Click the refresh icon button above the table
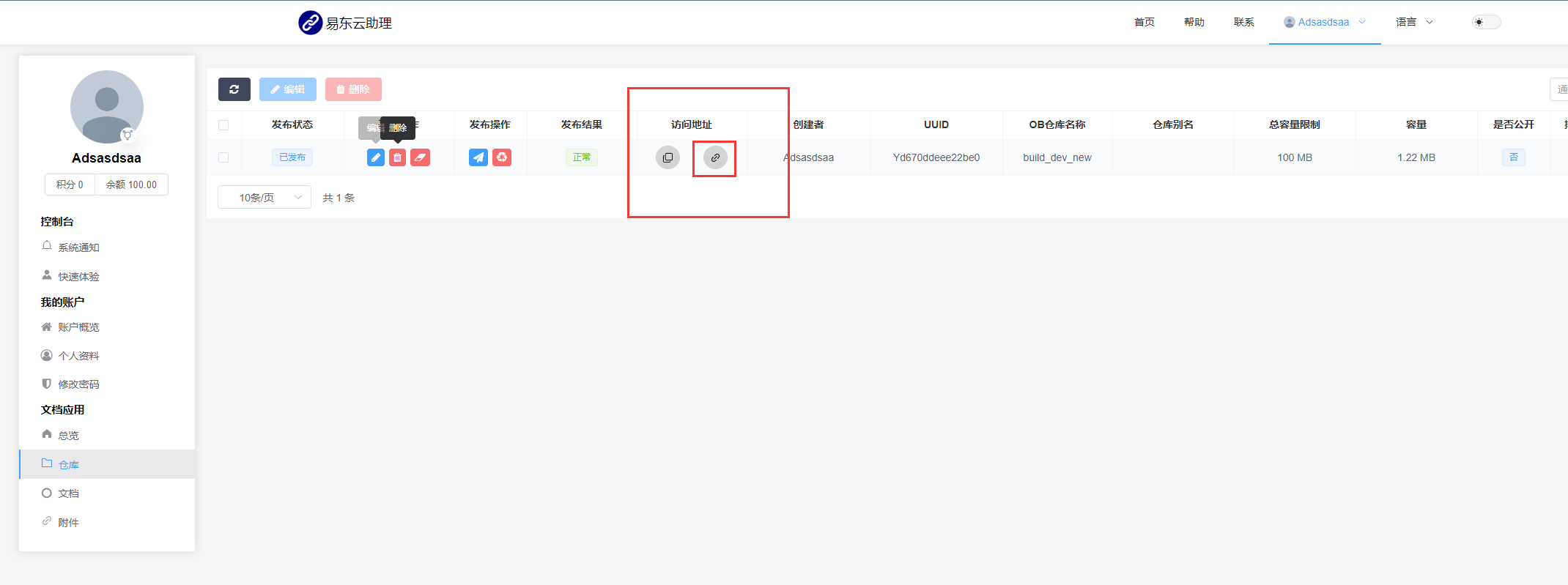This screenshot has height=585, width=1568. click(234, 89)
